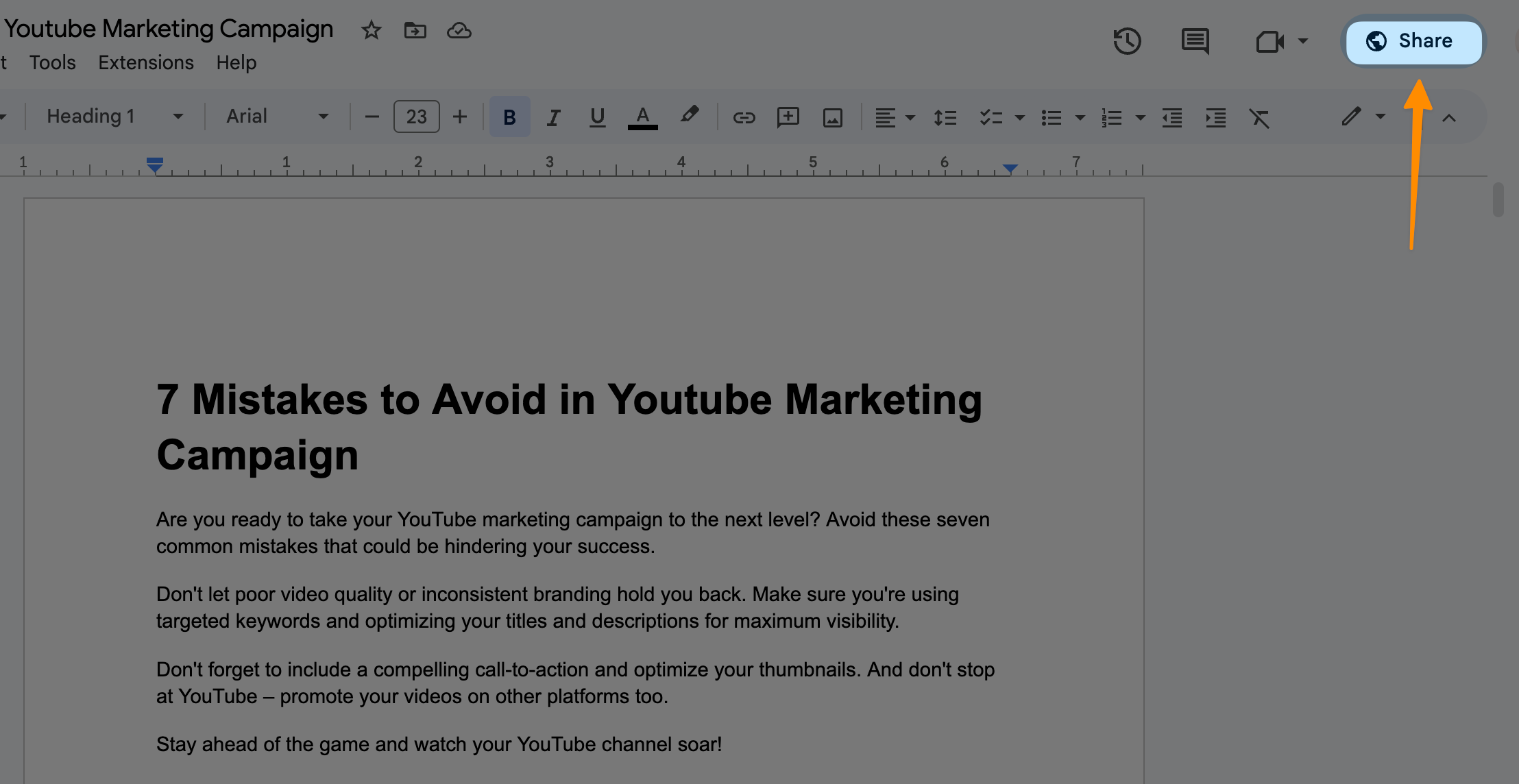Click the add comment icon
This screenshot has width=1519, height=784.
coord(788,117)
